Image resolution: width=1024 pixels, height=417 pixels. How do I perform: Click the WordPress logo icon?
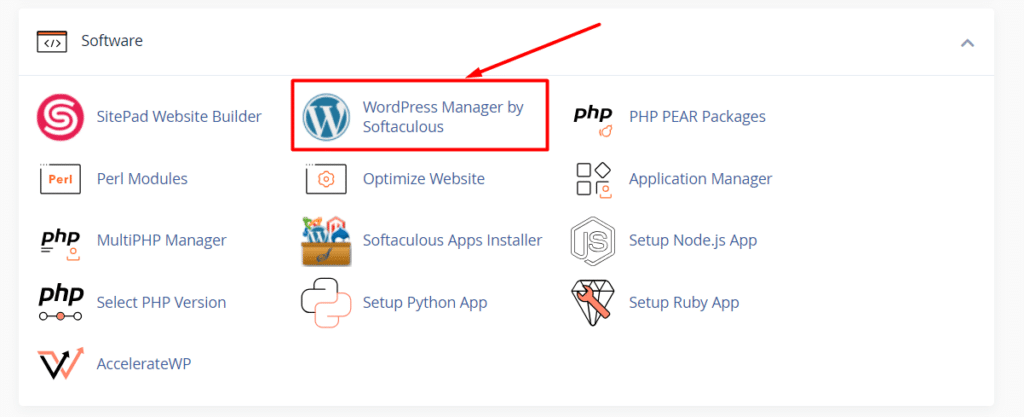point(327,117)
